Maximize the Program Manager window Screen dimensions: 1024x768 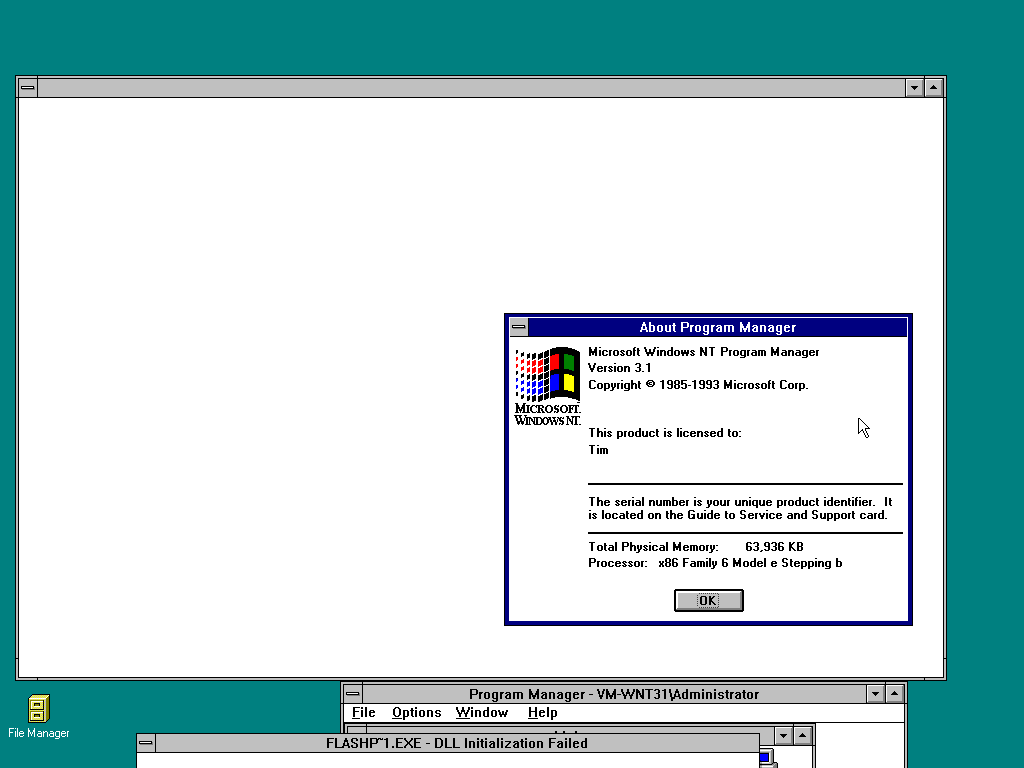[895, 694]
